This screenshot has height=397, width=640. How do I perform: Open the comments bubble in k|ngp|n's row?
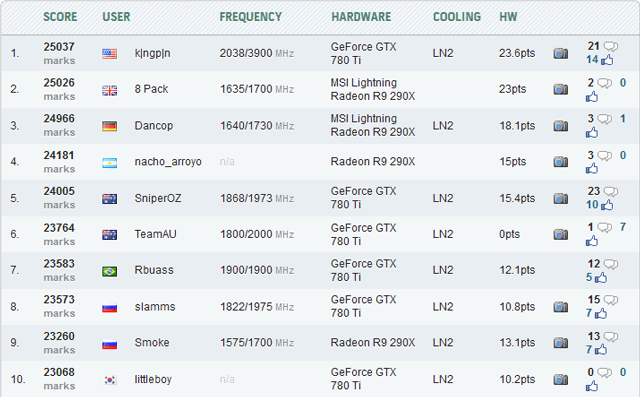(611, 47)
